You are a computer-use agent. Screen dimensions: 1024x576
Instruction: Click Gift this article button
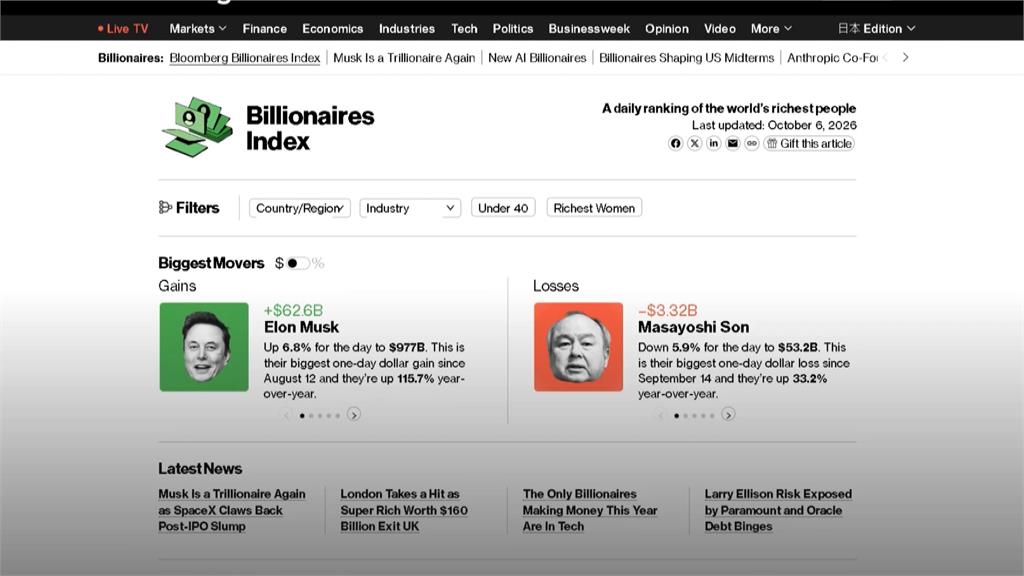pos(809,143)
